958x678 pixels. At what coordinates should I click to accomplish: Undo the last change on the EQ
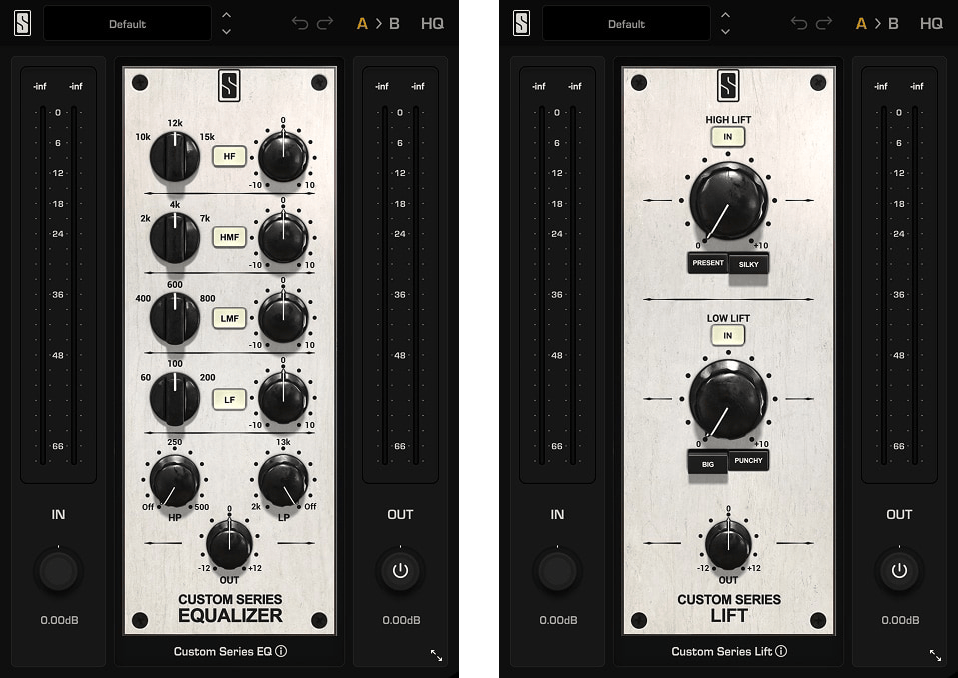302,22
